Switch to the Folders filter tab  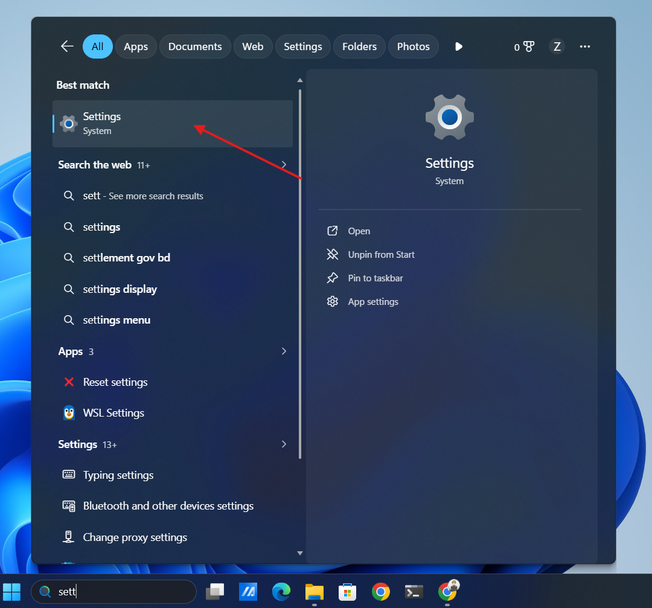coord(359,47)
